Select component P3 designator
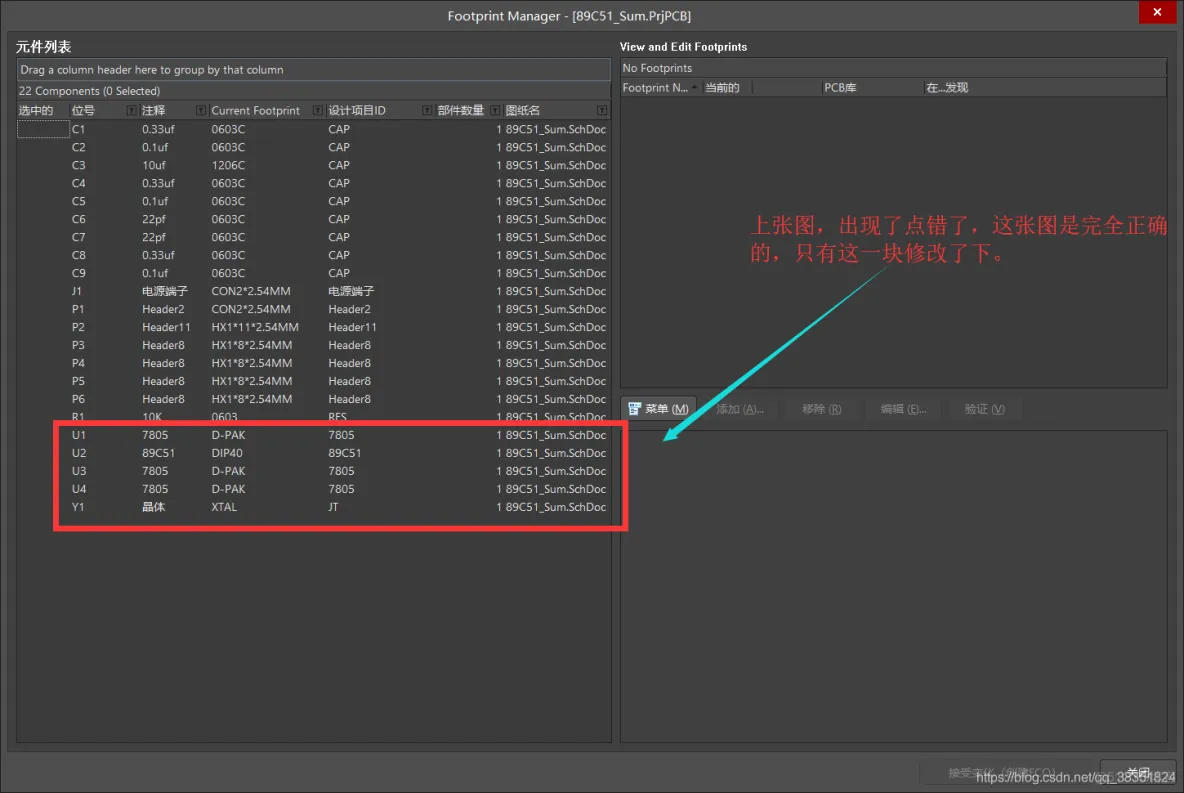1184x793 pixels. tap(78, 345)
